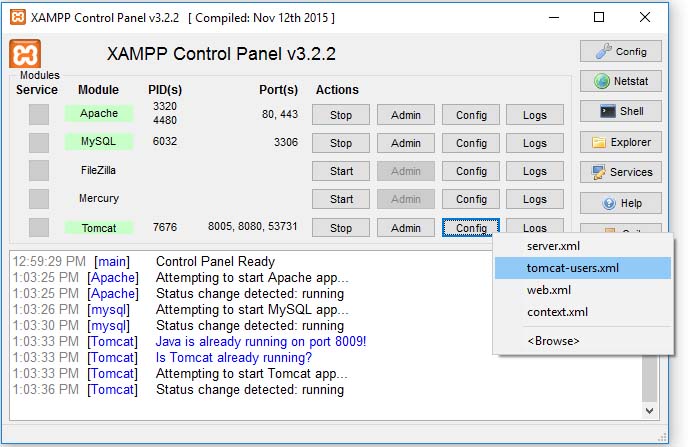
Task: Open MySQL Admin page
Action: pyautogui.click(x=406, y=143)
